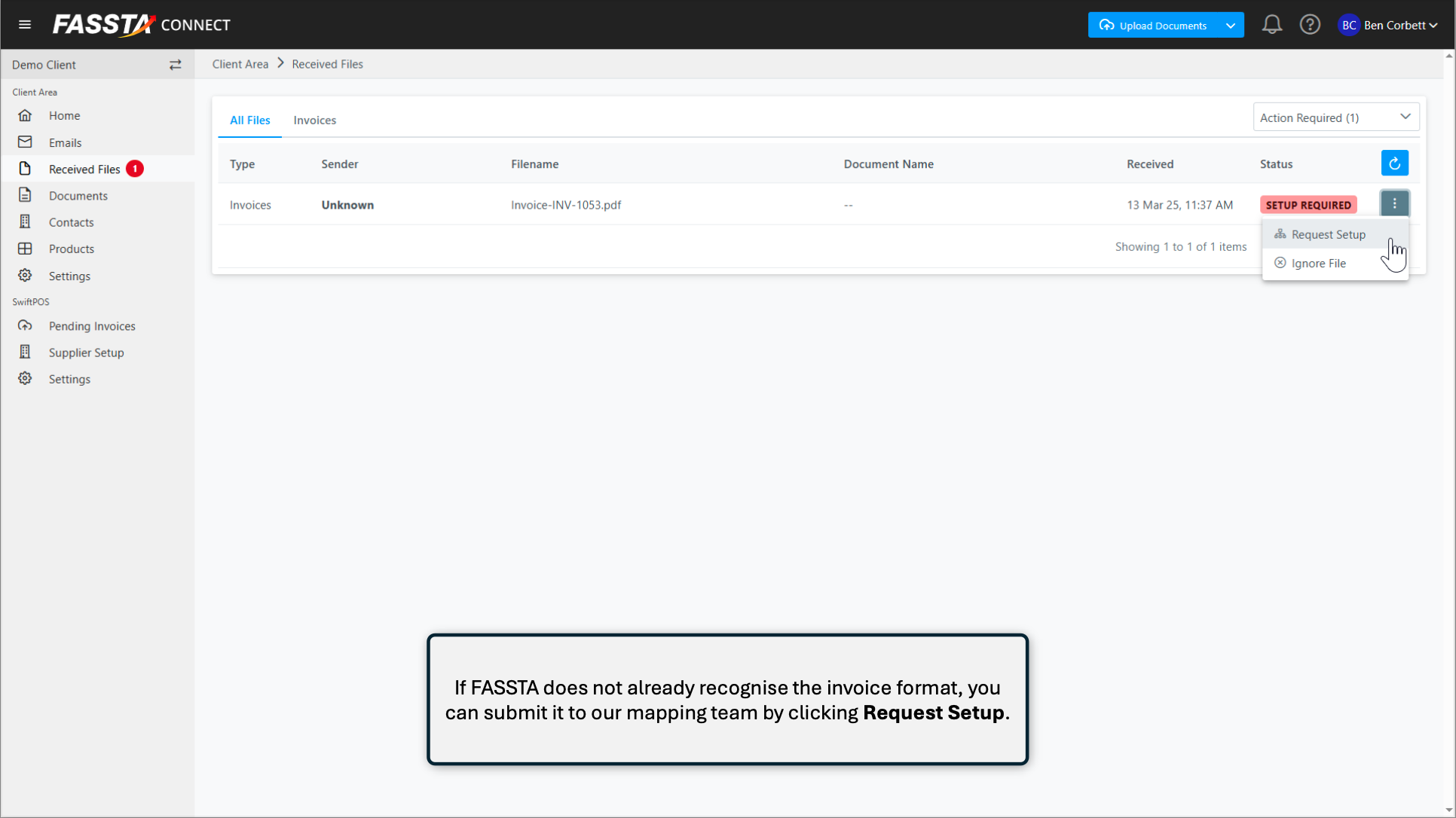Screen dimensions: 1456x818
Task: Click the refresh table button
Action: (1395, 163)
